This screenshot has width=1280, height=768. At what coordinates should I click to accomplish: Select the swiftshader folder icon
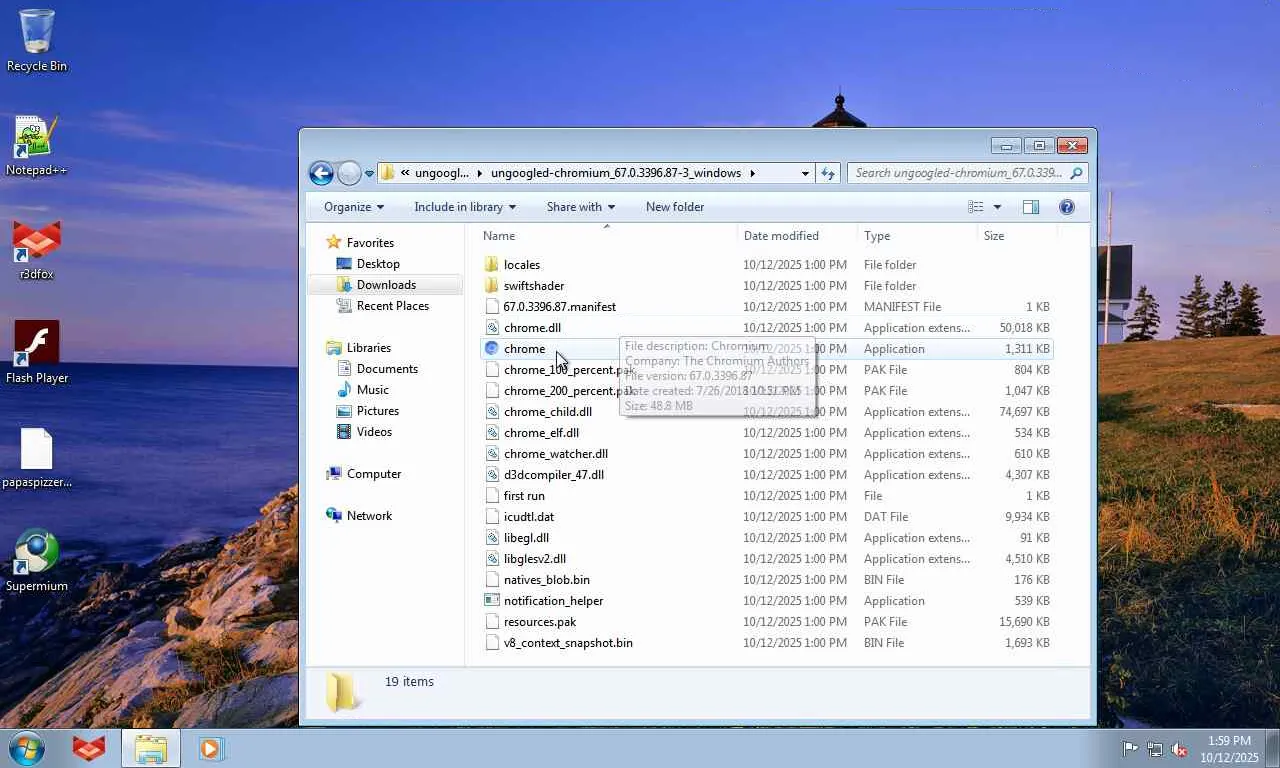491,286
